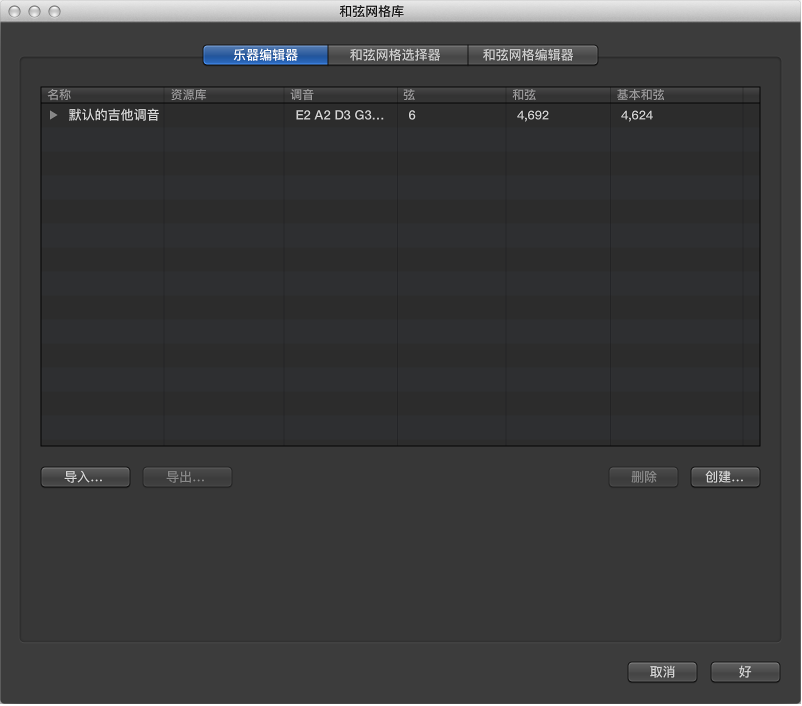802x706 pixels.
Task: Click the 删除 button
Action: (643, 477)
